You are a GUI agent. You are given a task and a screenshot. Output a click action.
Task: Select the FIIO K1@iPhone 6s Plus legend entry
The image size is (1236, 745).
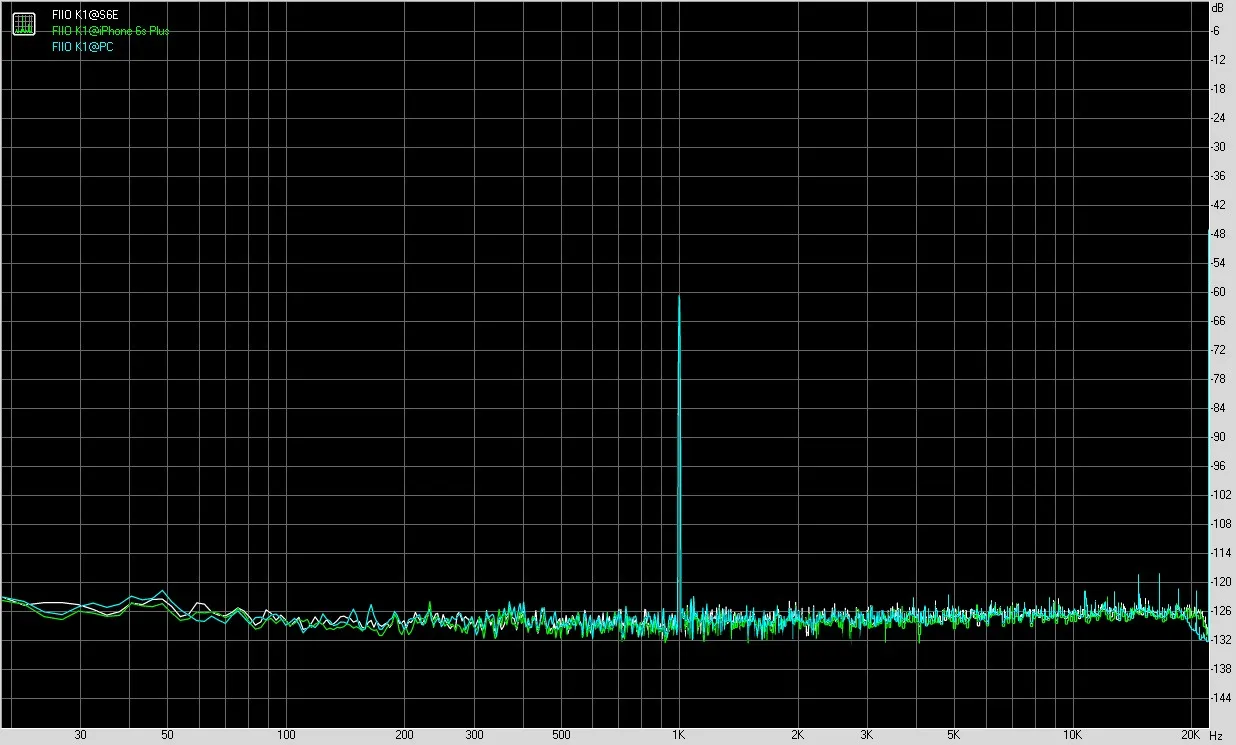pos(111,31)
